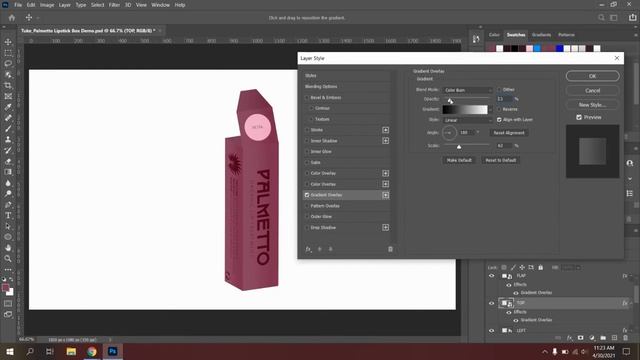This screenshot has width=640, height=360.
Task: Enable the Inner Glow checkbox
Action: point(307,151)
